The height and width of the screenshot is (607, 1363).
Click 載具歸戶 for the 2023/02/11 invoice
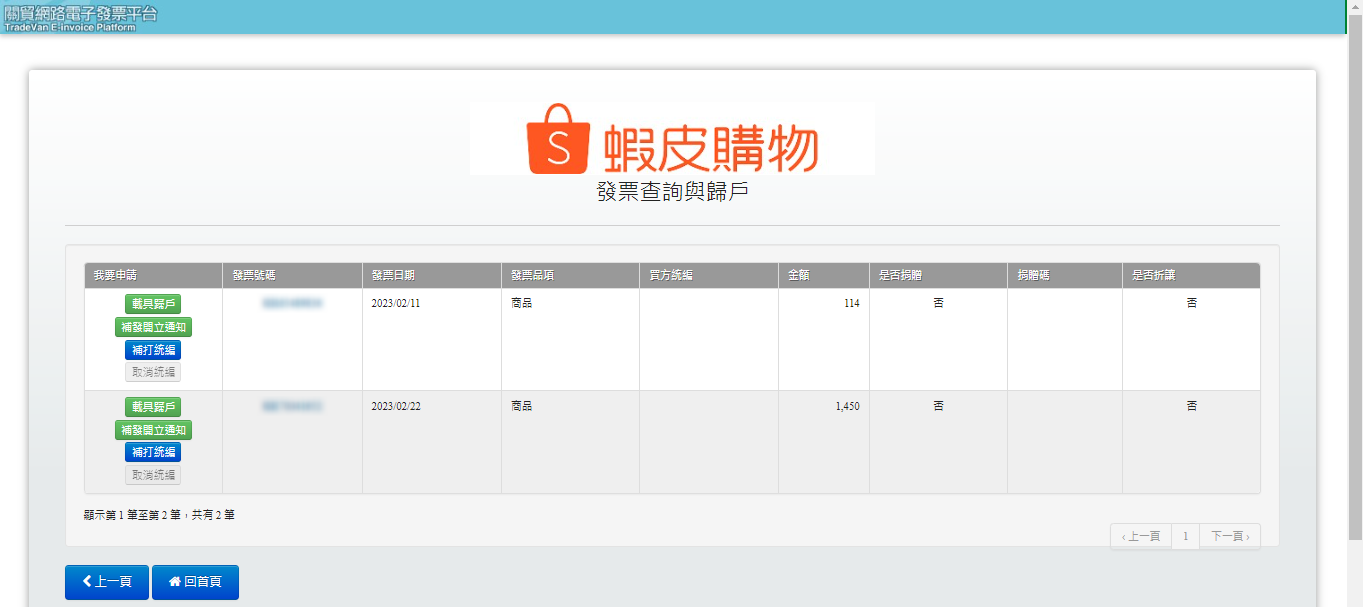pyautogui.click(x=152, y=302)
